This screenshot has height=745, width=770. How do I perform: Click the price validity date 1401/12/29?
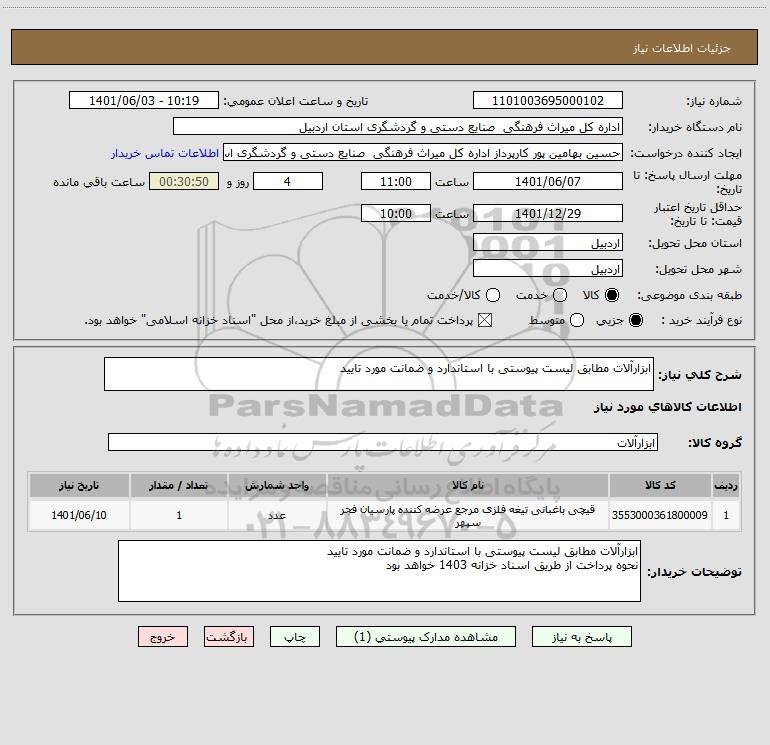click(x=548, y=213)
